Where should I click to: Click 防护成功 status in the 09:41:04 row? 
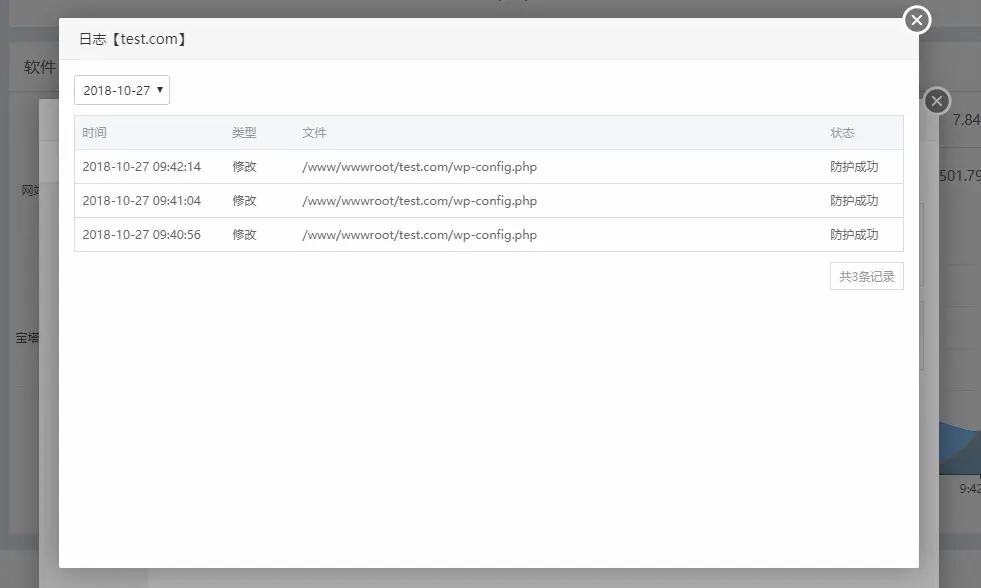tap(854, 201)
